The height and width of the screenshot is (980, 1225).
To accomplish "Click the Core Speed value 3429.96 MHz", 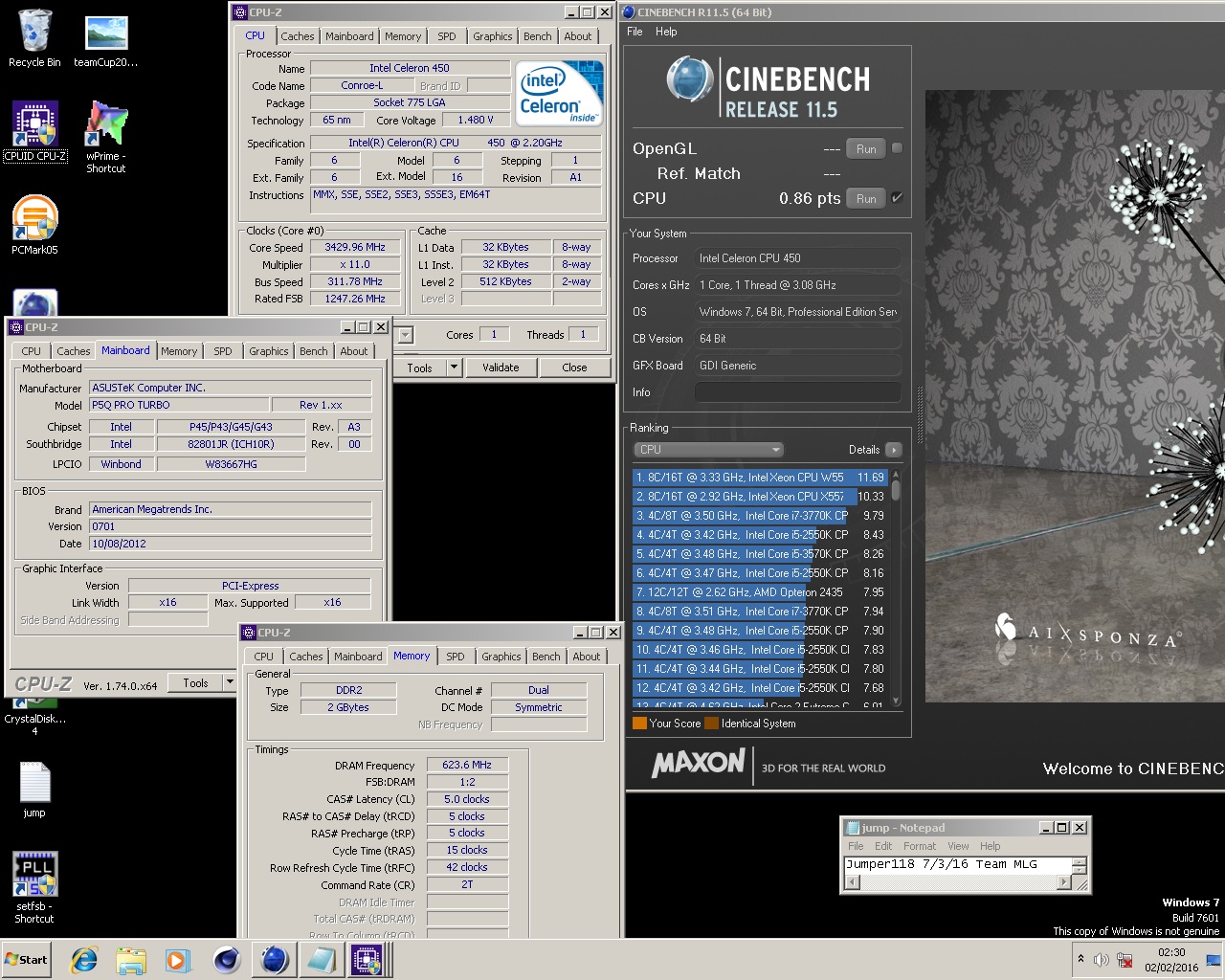I will point(354,247).
